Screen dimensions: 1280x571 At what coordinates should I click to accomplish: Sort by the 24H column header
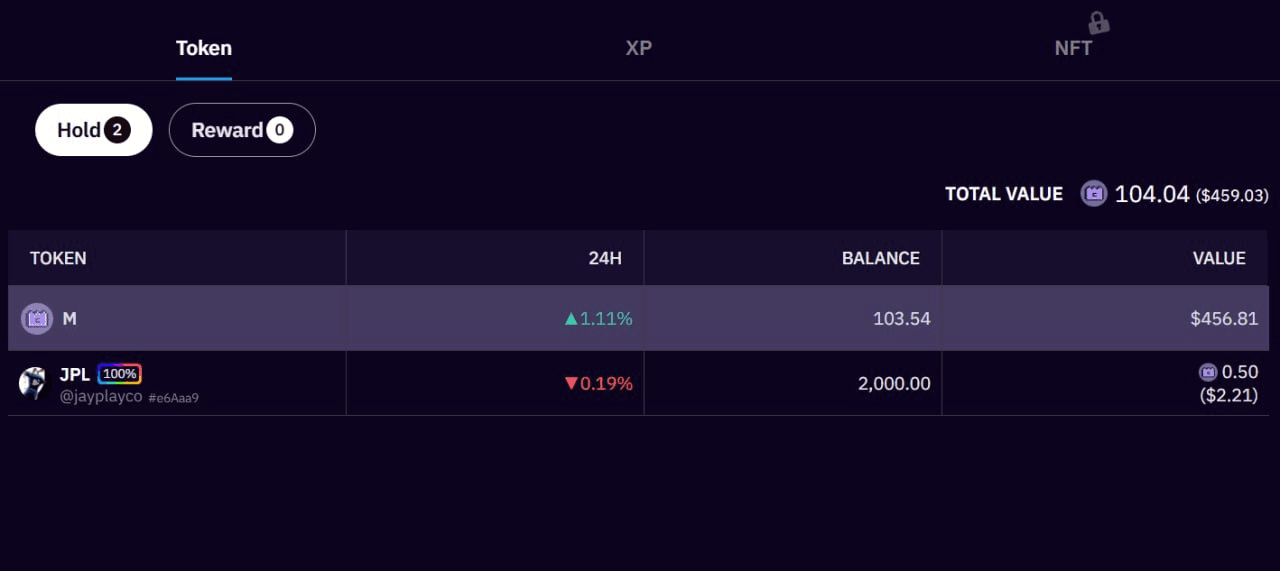[x=604, y=258]
